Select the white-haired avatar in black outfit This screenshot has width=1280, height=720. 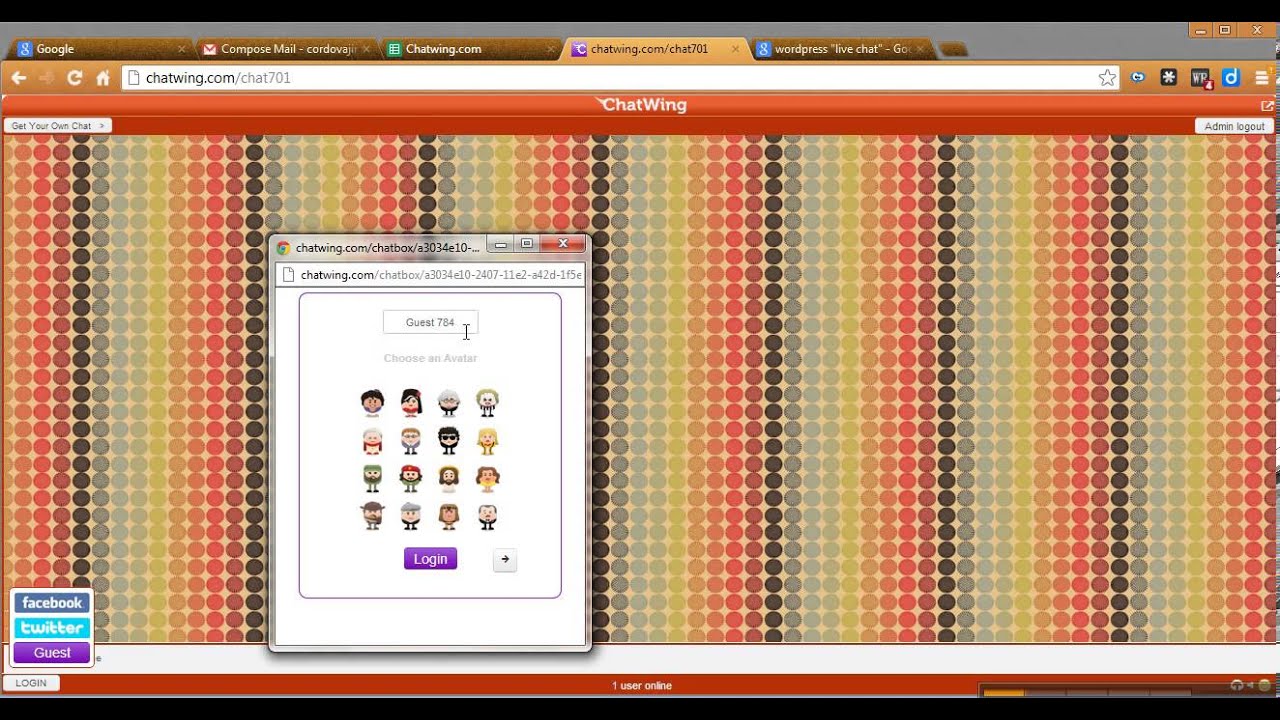pos(449,402)
